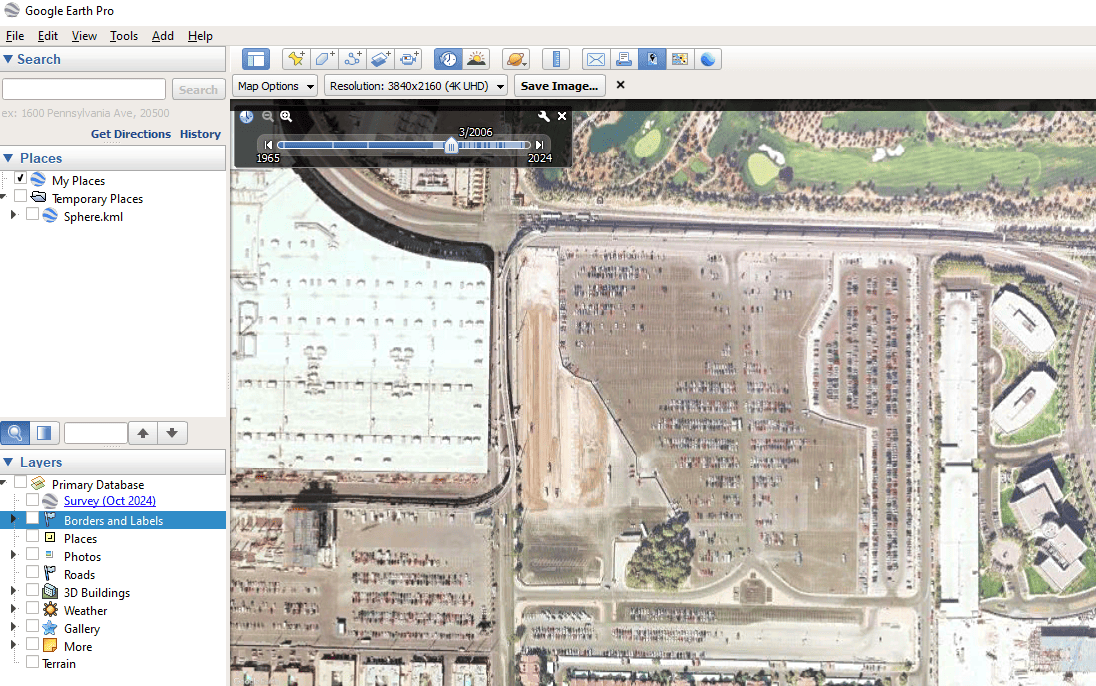Open the File menu

[15, 36]
